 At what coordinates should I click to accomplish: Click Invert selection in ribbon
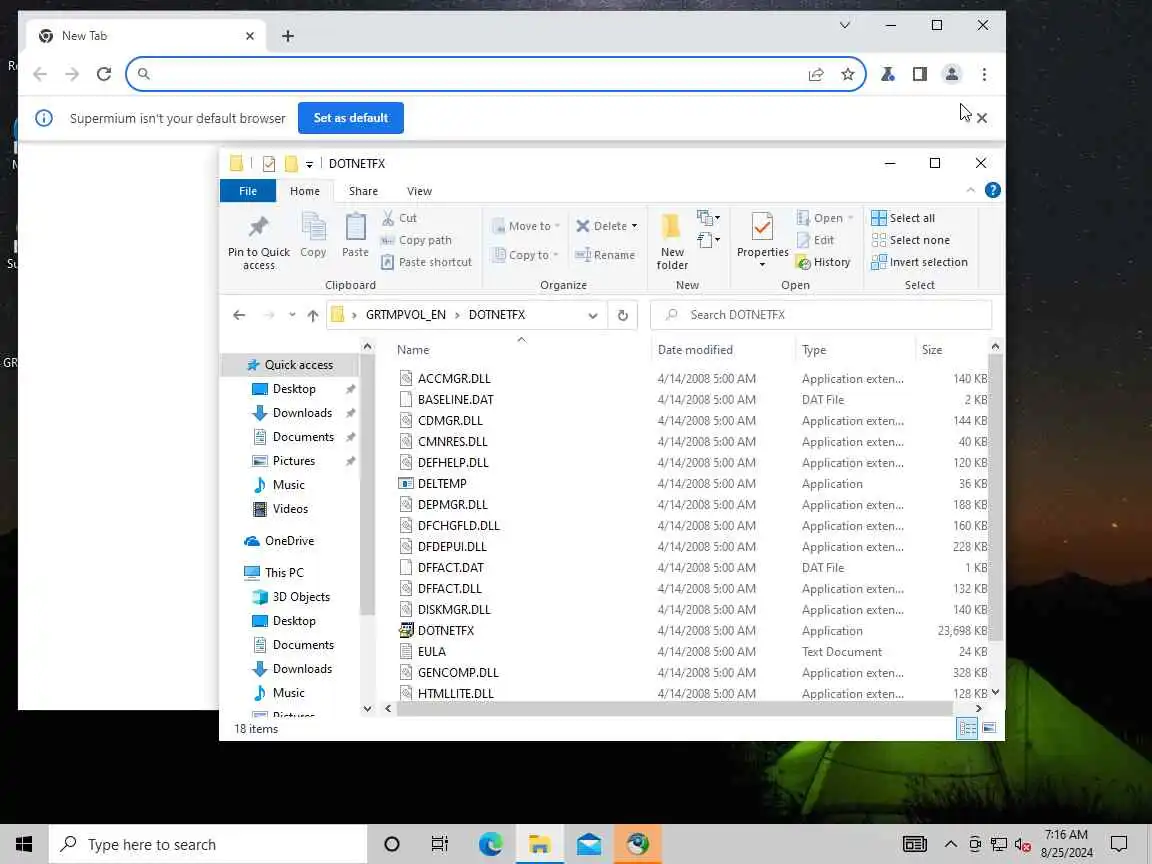click(x=919, y=262)
